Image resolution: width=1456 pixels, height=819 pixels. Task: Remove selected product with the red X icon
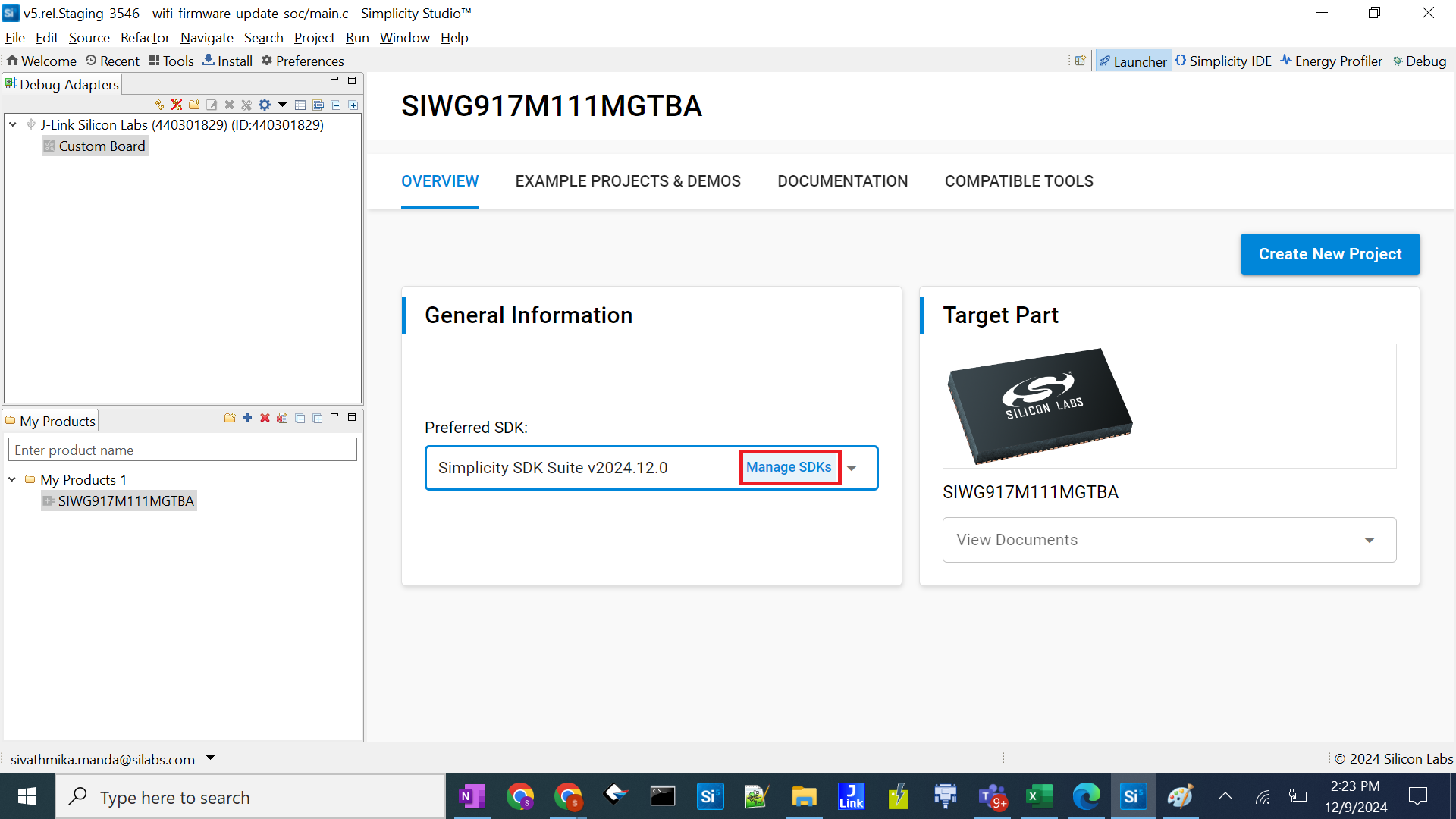click(264, 417)
